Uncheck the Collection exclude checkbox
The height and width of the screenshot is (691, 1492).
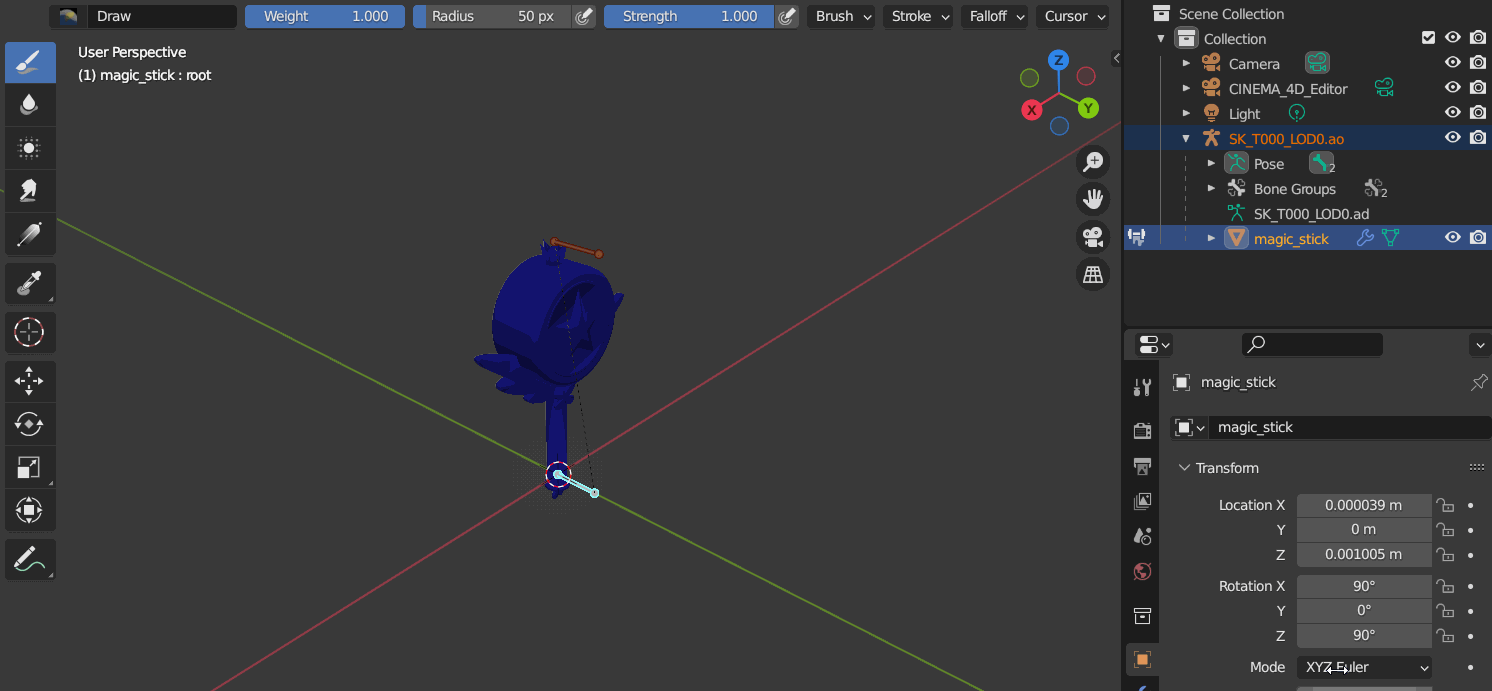coord(1428,38)
